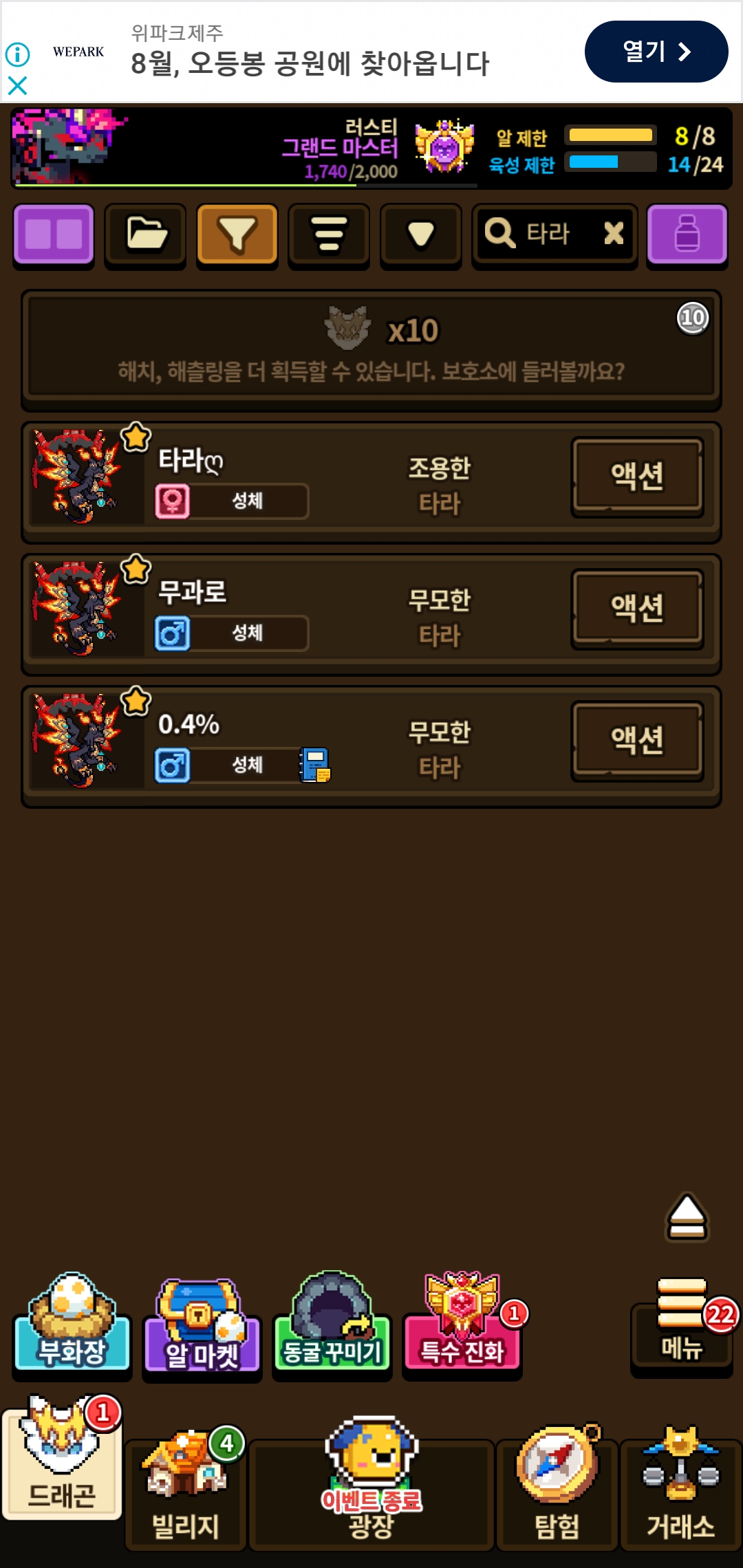Open the purple potion bottle button
Screen dimensions: 743x1568
click(x=687, y=235)
